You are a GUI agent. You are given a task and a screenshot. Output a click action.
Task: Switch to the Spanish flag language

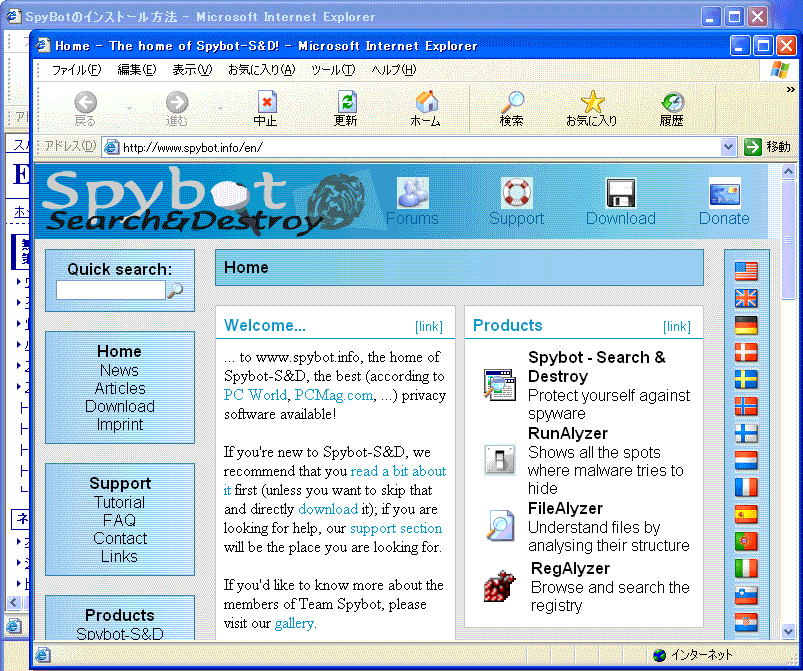coord(746,514)
